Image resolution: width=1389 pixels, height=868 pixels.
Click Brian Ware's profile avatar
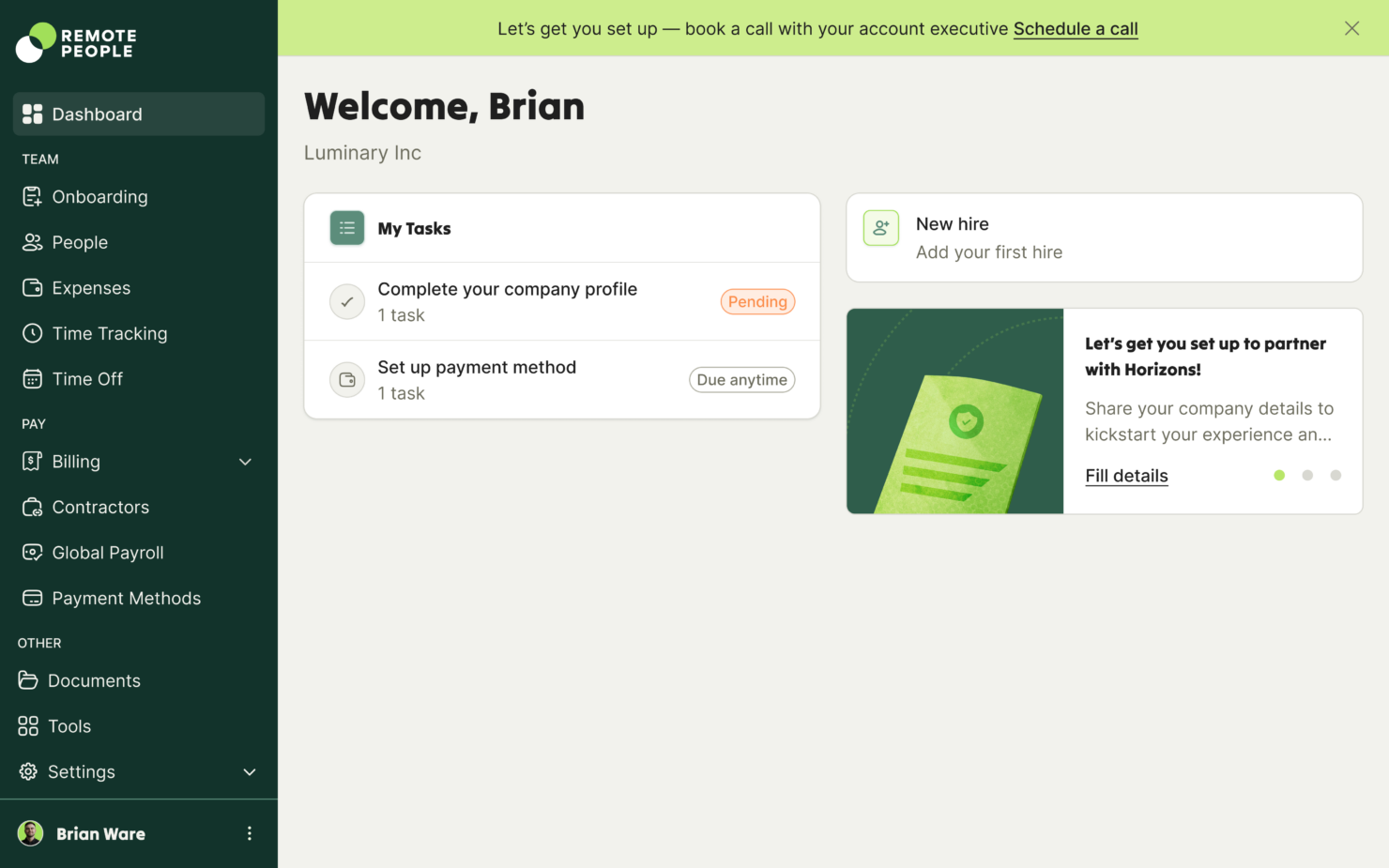29,833
